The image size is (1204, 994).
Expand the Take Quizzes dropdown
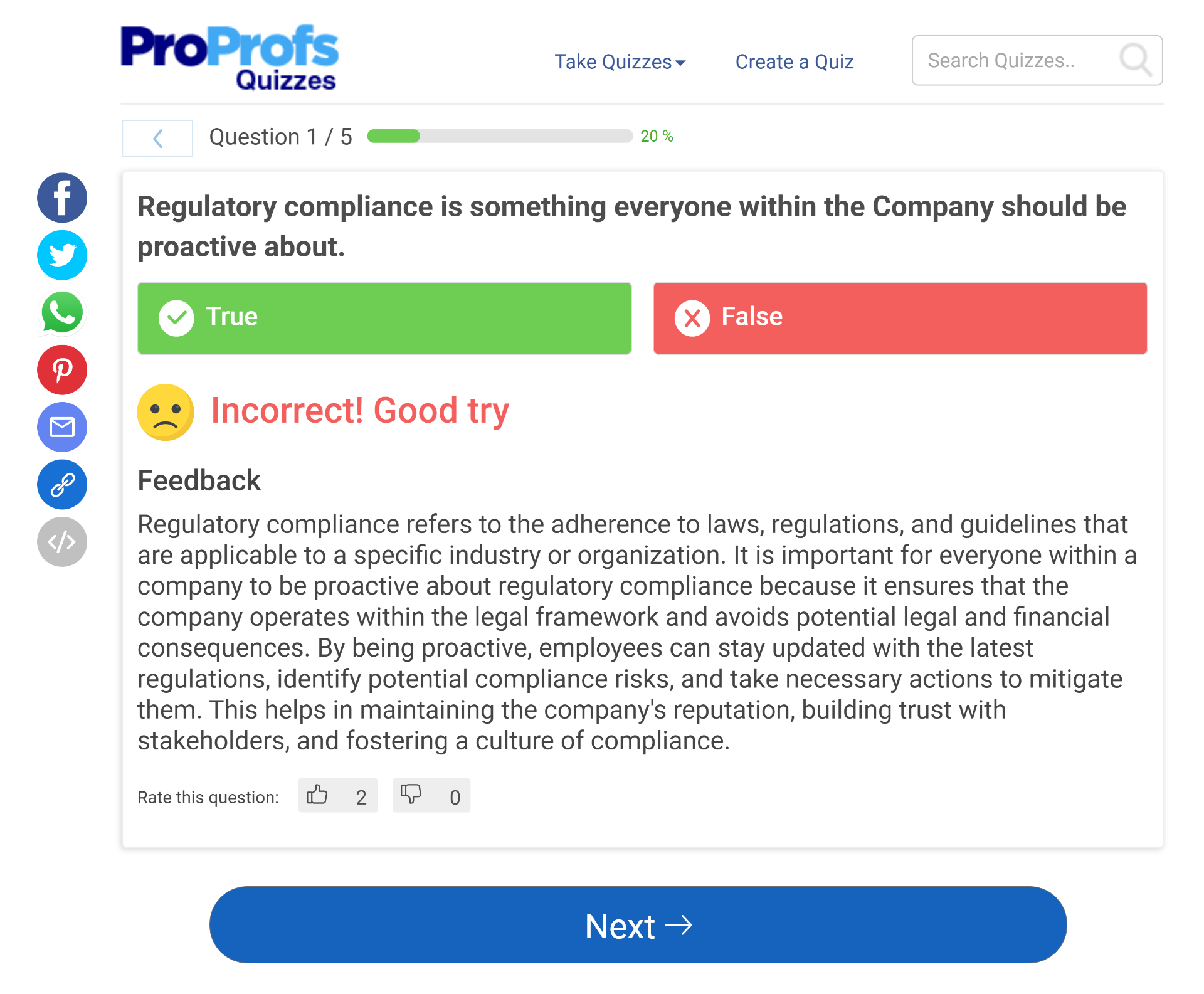[620, 62]
